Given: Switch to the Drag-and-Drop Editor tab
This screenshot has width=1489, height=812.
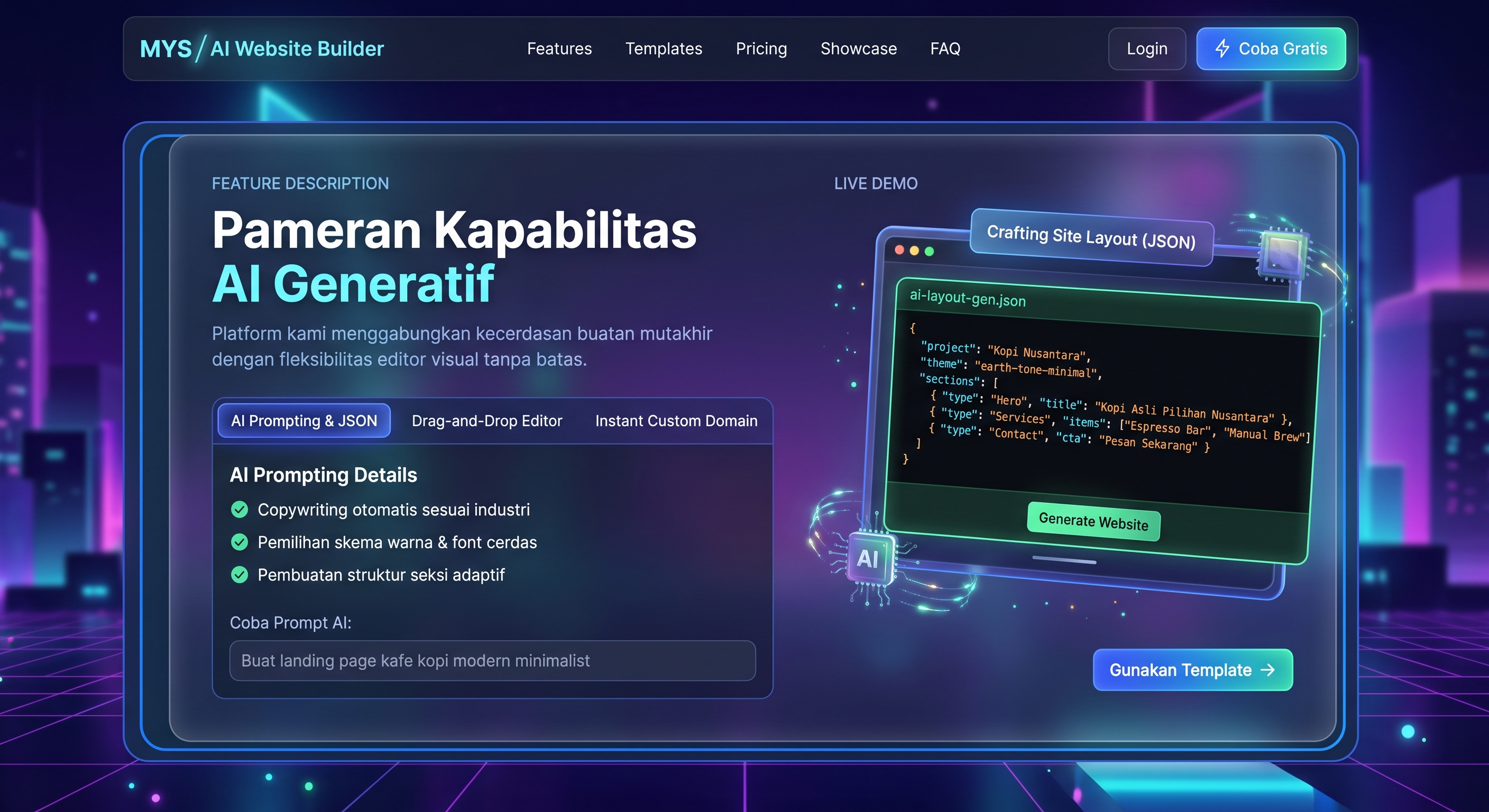Looking at the screenshot, I should [486, 421].
